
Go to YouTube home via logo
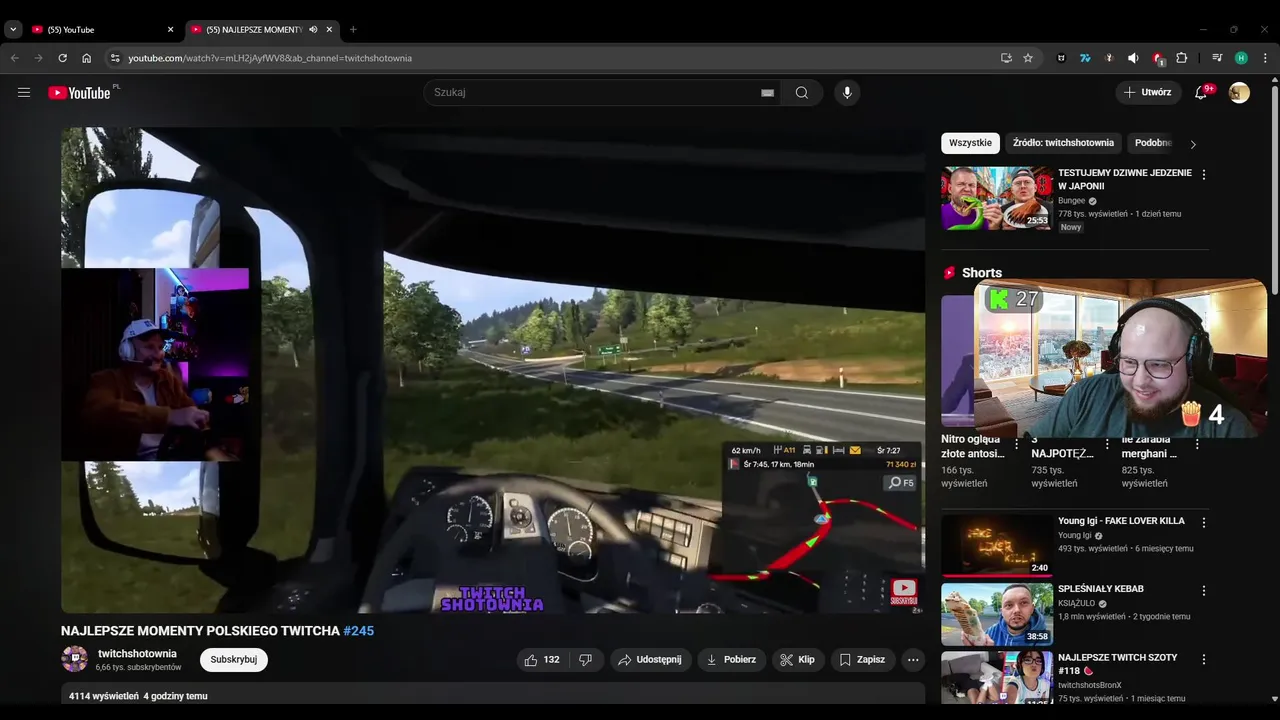tap(79, 93)
